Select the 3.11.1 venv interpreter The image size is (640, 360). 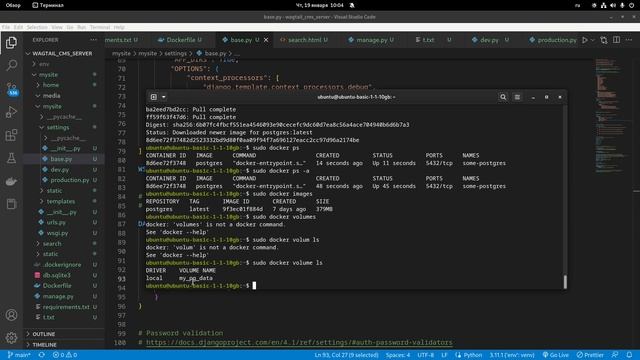(x=512, y=355)
